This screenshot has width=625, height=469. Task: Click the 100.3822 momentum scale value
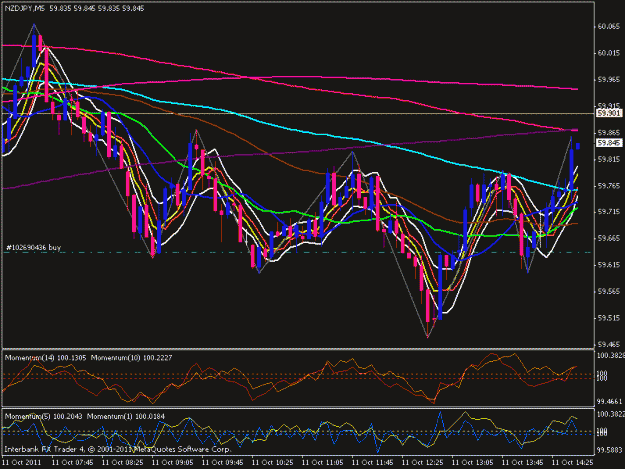[x=610, y=414]
